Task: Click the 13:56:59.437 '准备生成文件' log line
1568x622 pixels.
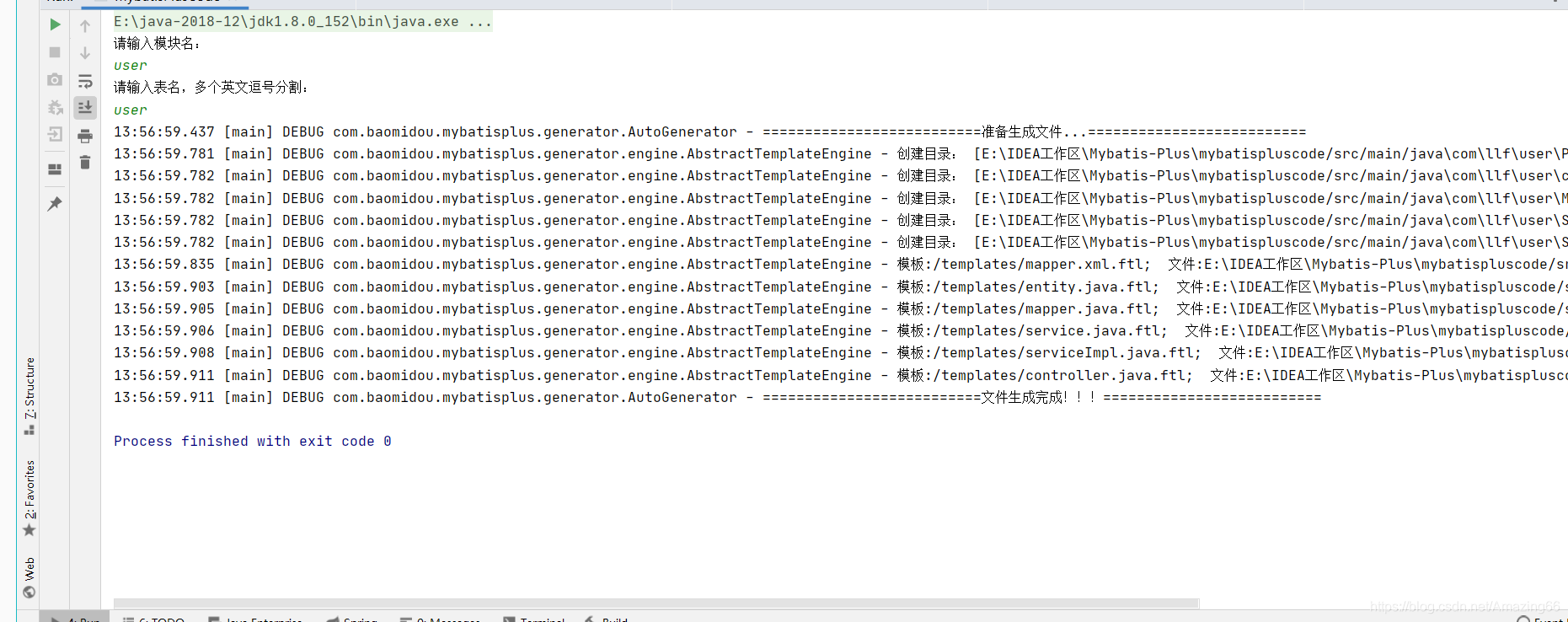Action: click(x=709, y=131)
